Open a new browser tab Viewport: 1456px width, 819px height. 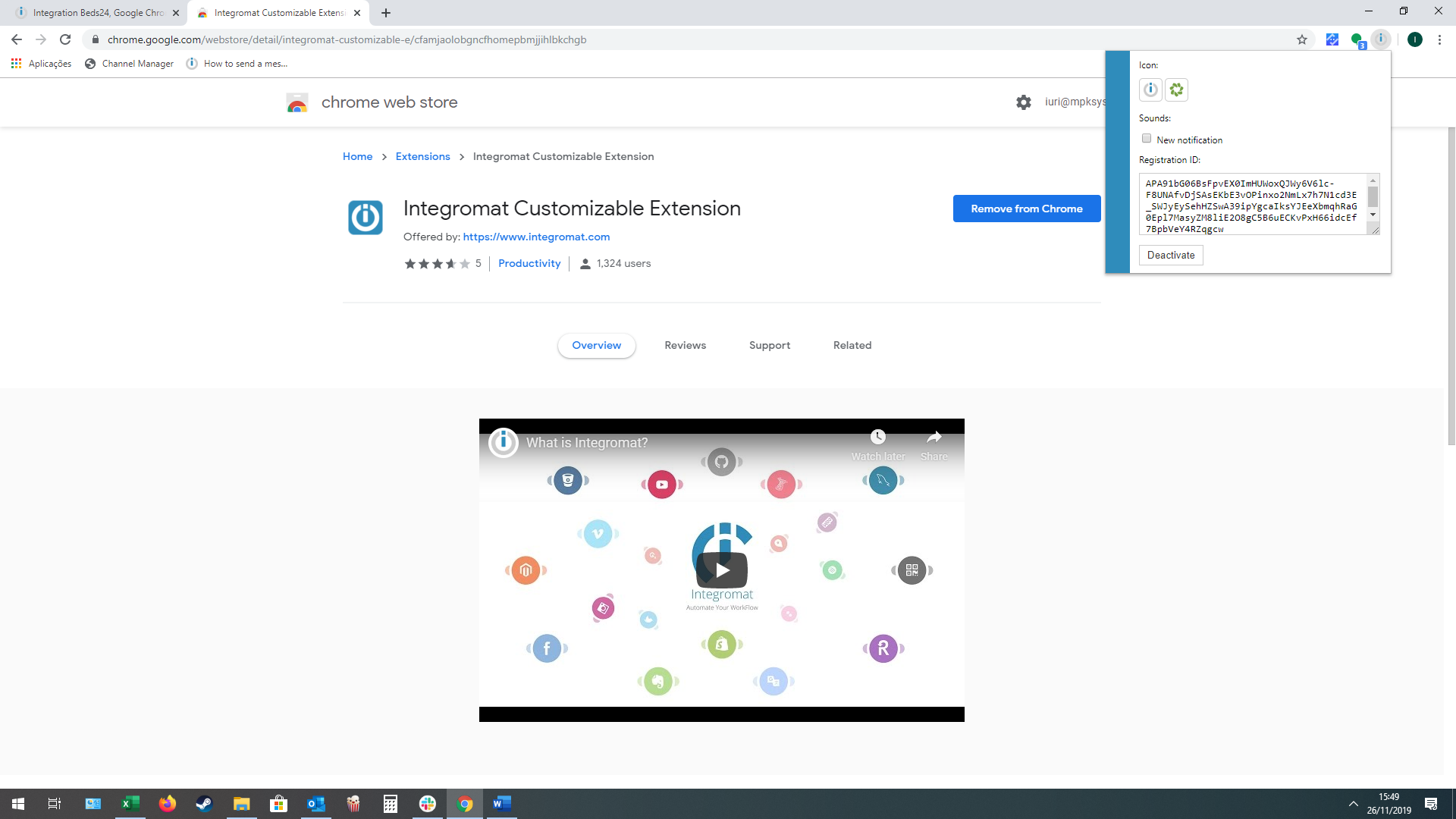tap(386, 13)
